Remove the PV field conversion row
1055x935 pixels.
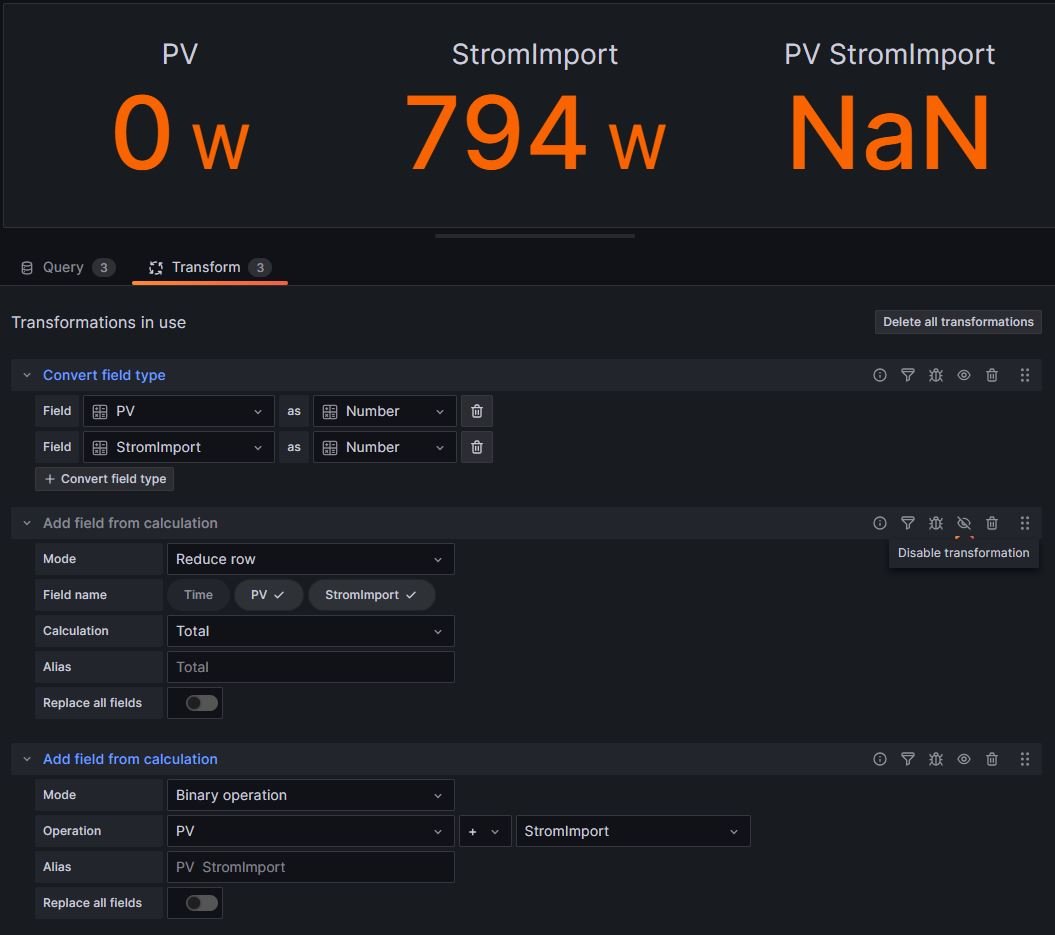[x=477, y=411]
